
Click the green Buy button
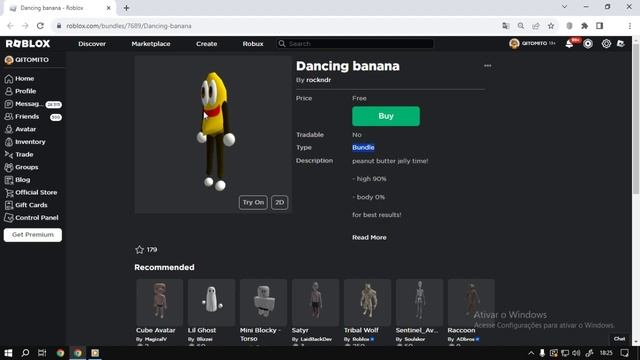click(x=386, y=116)
